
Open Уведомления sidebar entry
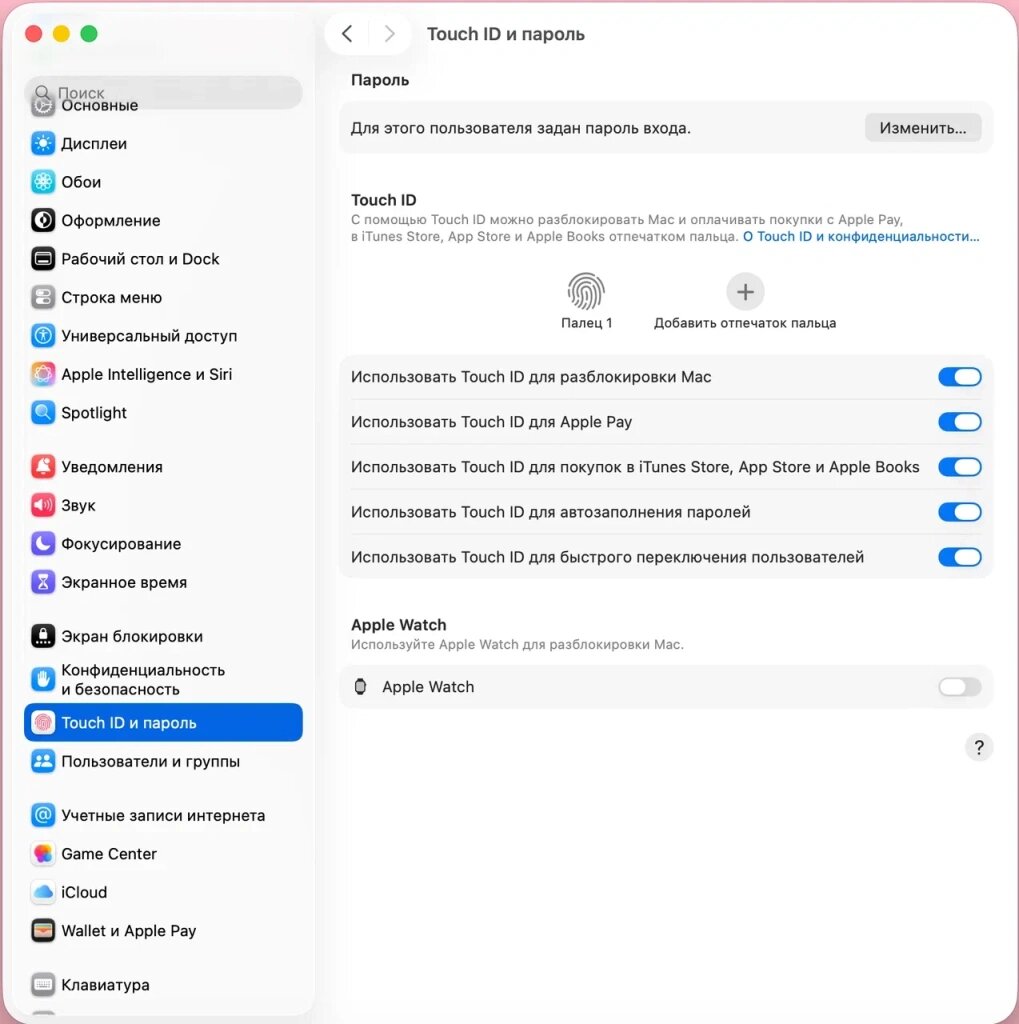(112, 467)
